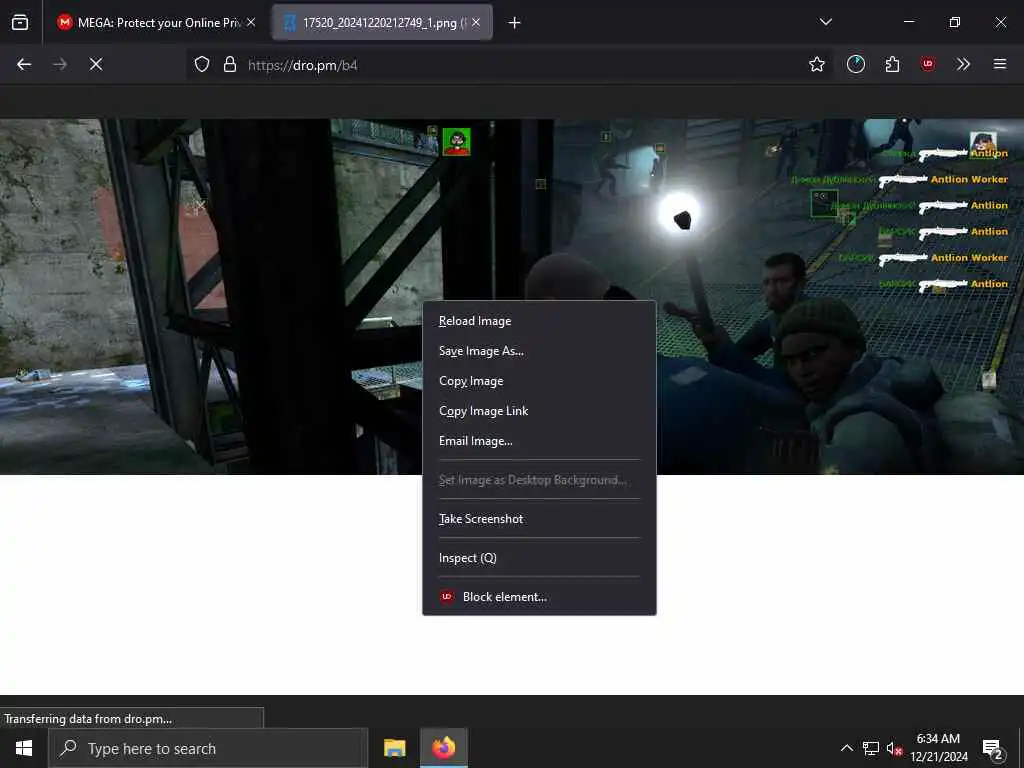Select Copy Image Link

539,411
